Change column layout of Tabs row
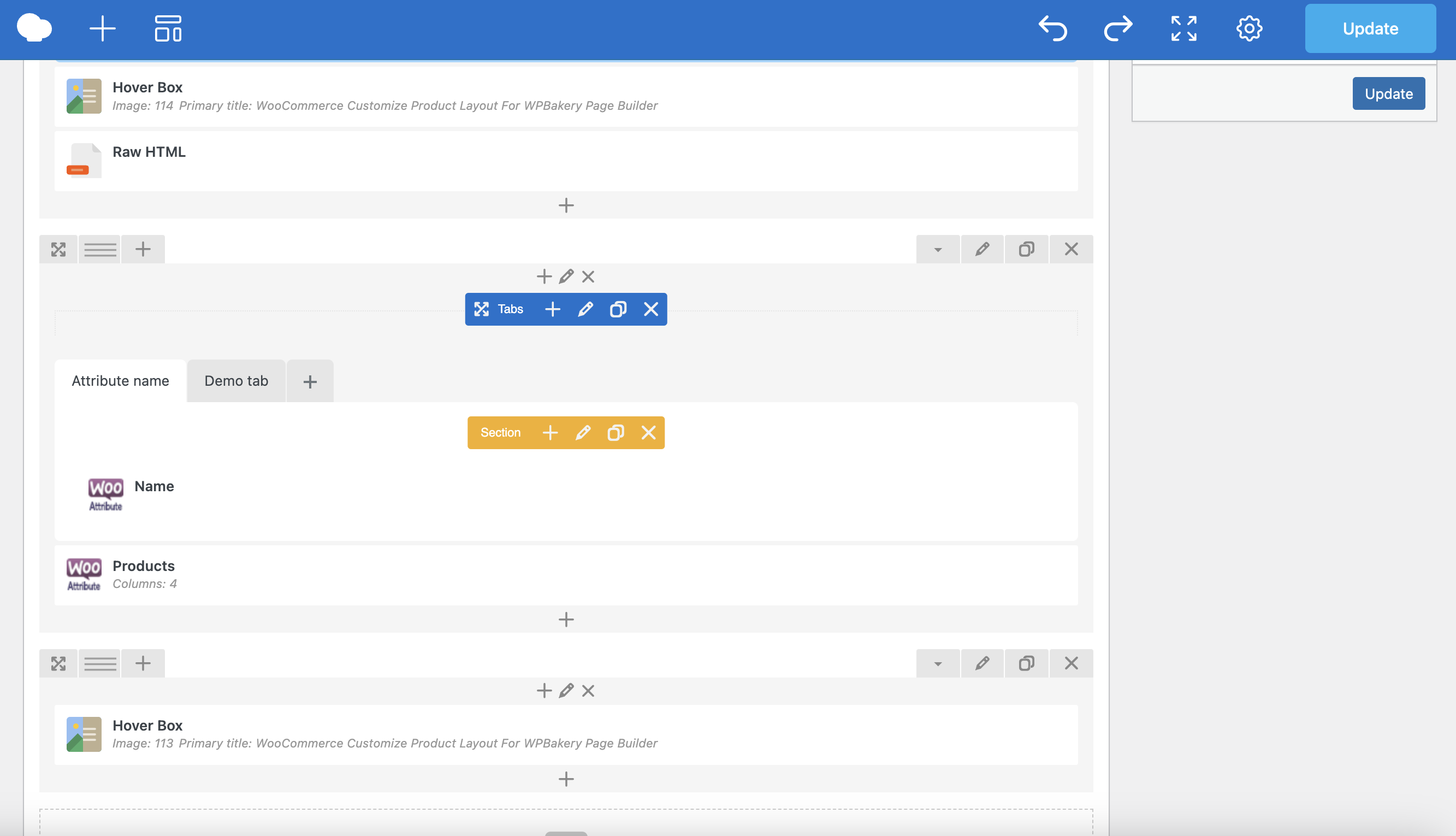The height and width of the screenshot is (836, 1456). (100, 250)
